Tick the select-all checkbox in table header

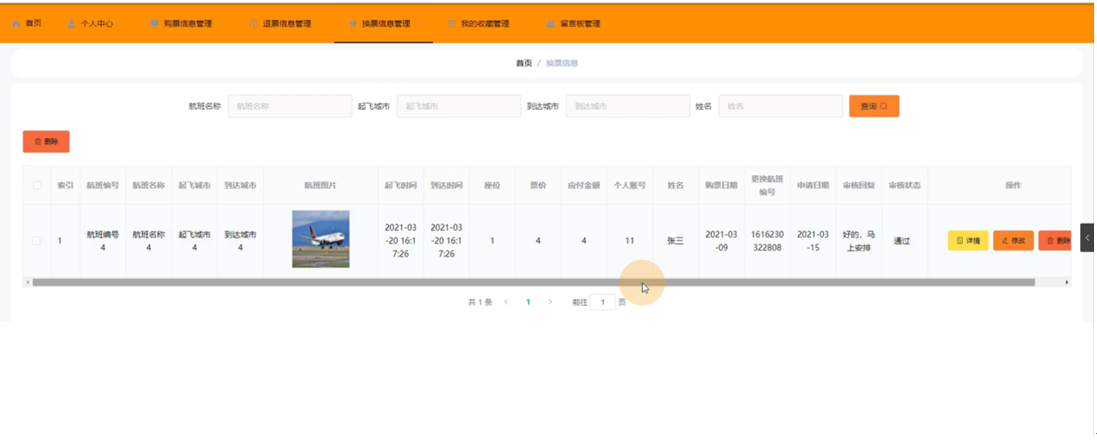pos(37,186)
